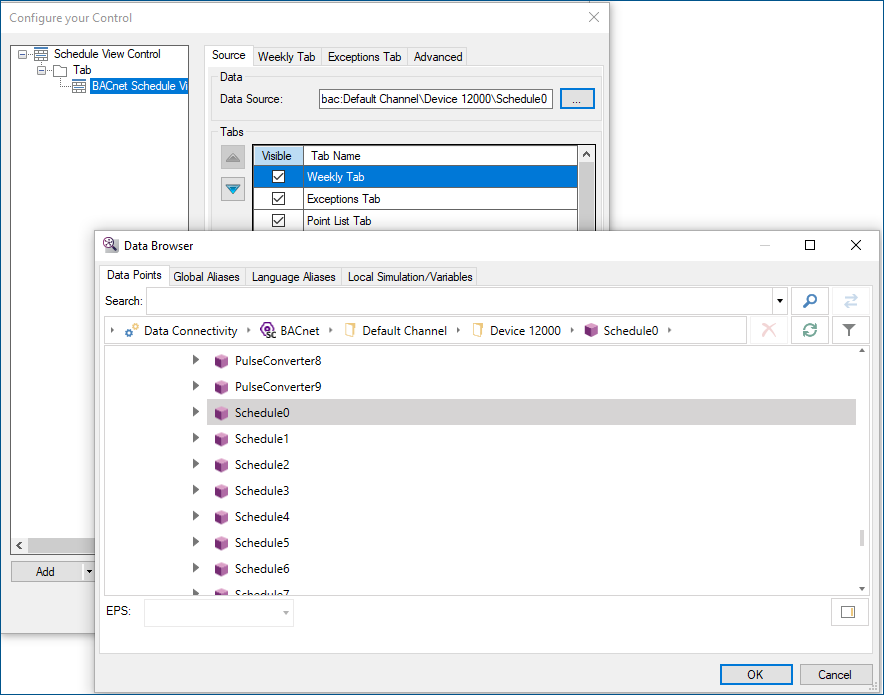Screen dimensions: 884x695
Task: Switch to the Global Aliases tab
Action: click(206, 277)
